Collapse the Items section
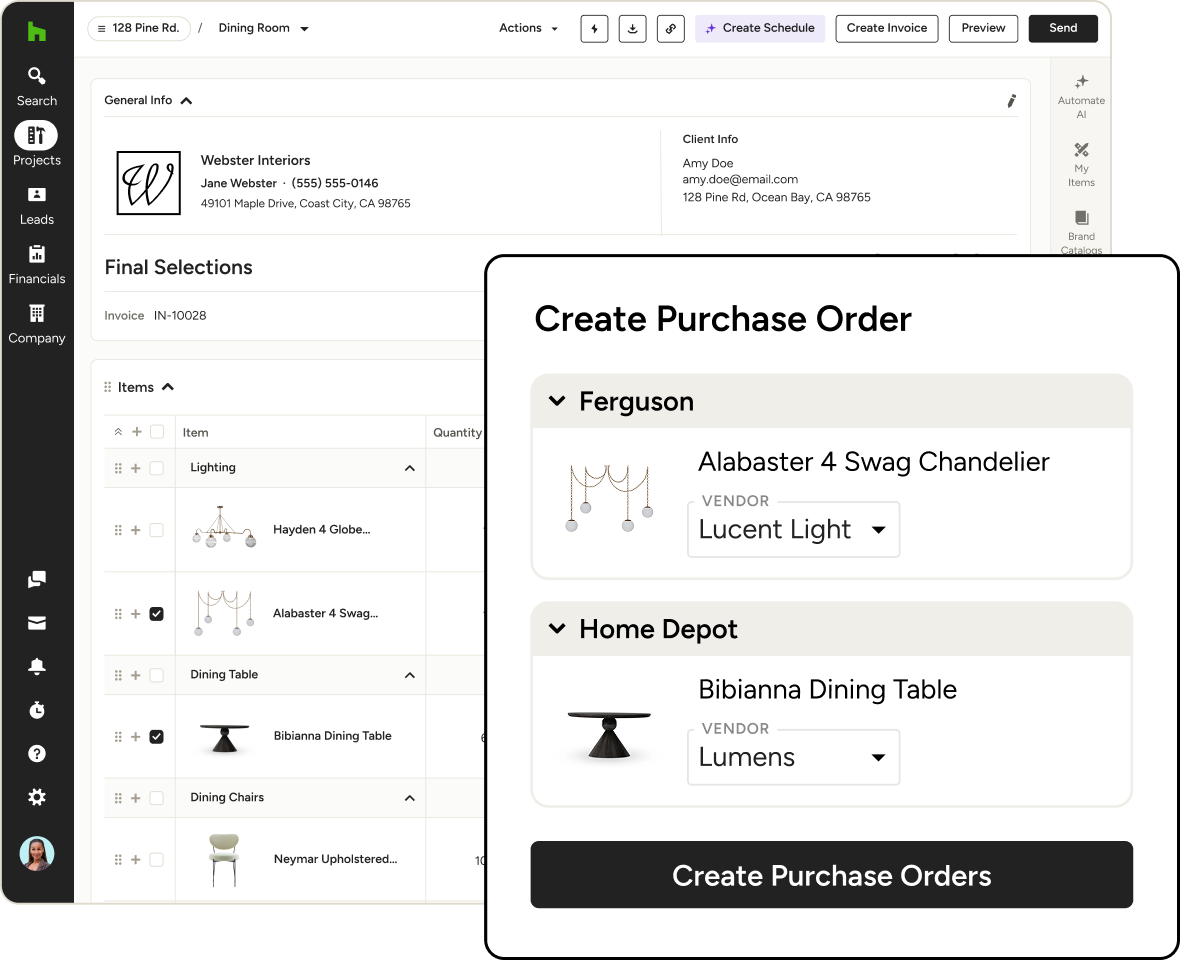This screenshot has width=1180, height=960. 168,387
